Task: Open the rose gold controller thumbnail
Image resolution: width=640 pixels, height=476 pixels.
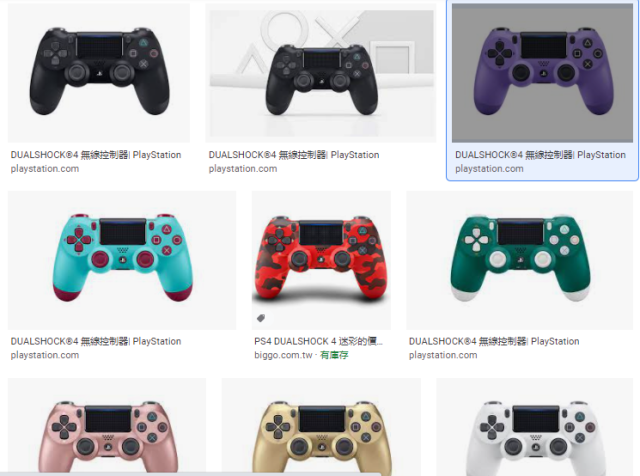Action: click(x=107, y=427)
